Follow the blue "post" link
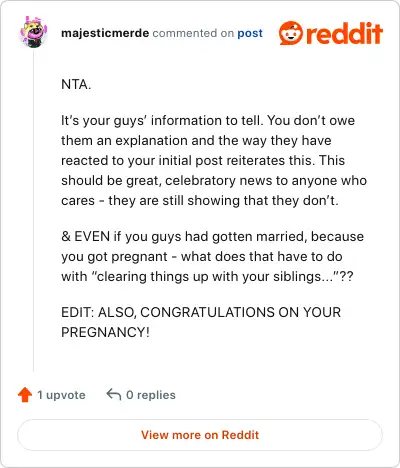 250,34
